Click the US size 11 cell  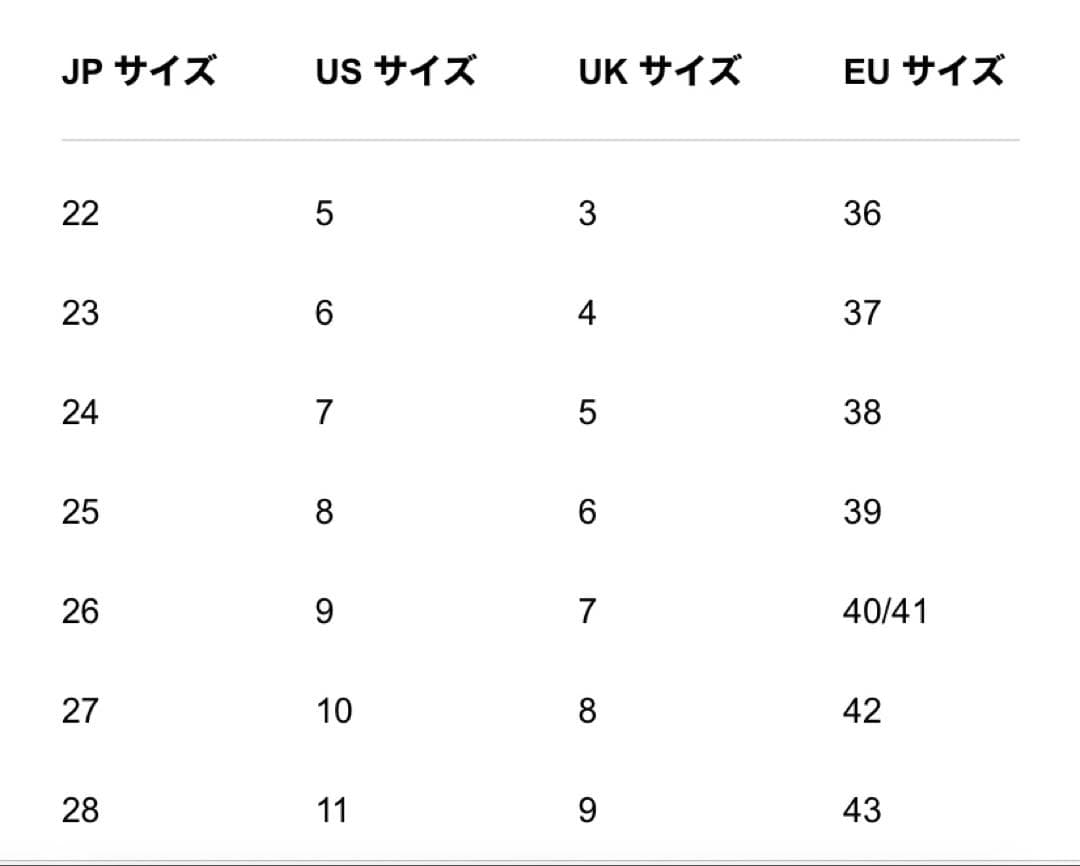[x=333, y=810]
